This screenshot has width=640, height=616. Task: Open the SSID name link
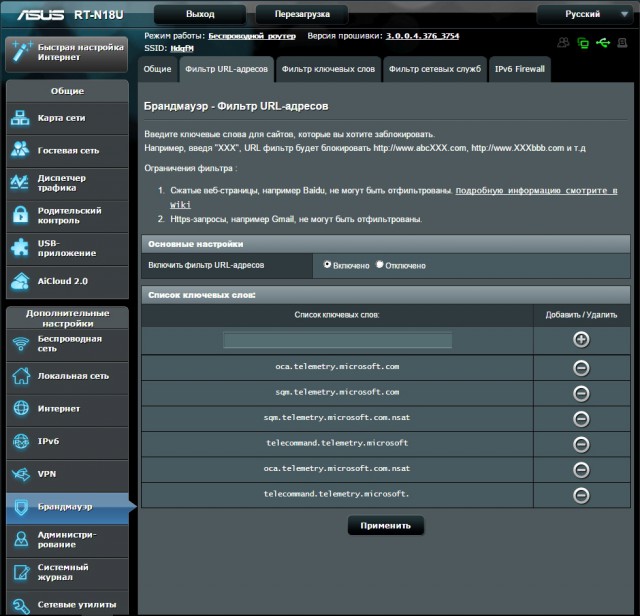182,48
